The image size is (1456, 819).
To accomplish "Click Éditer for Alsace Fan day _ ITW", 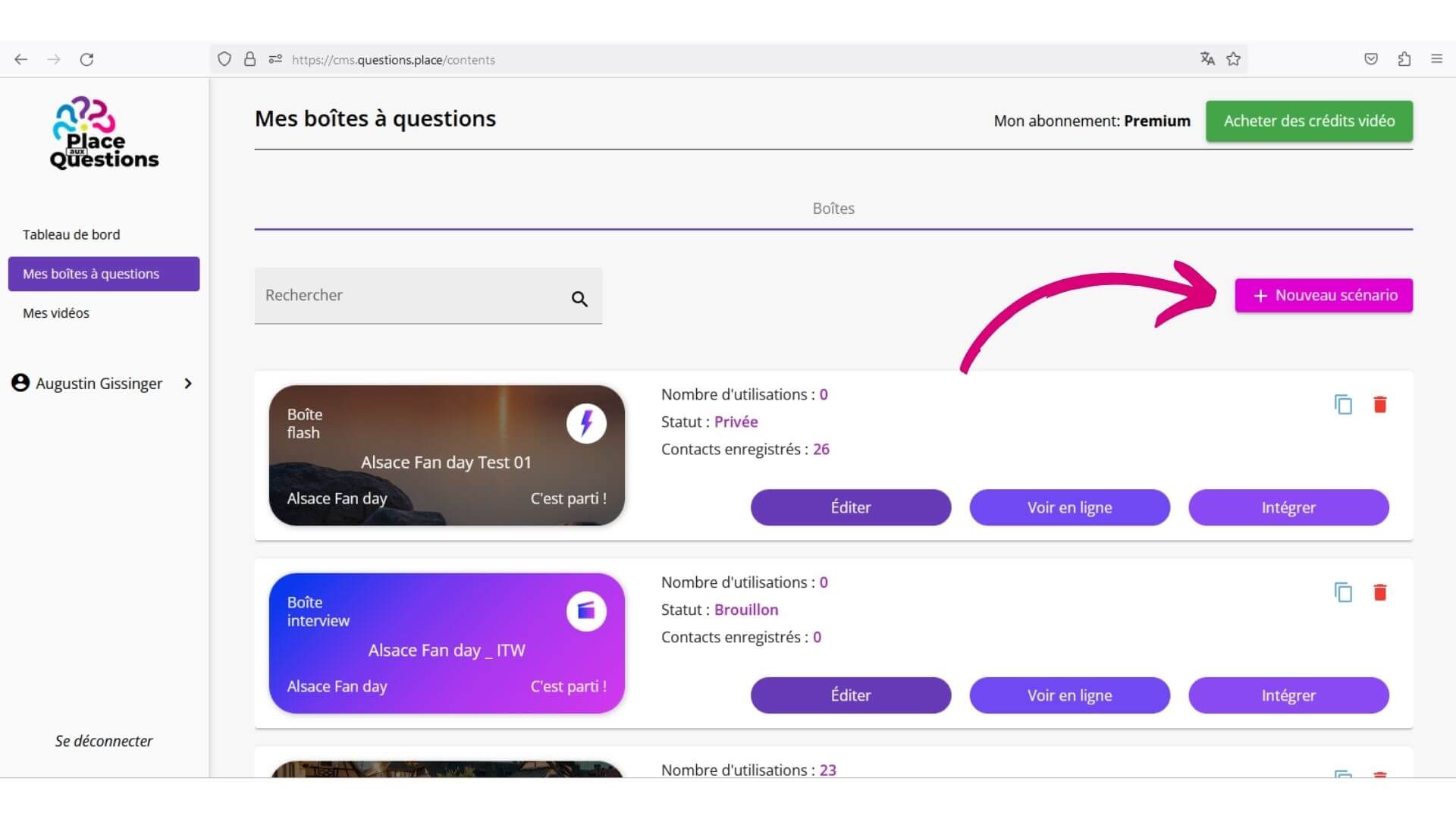I will 851,695.
